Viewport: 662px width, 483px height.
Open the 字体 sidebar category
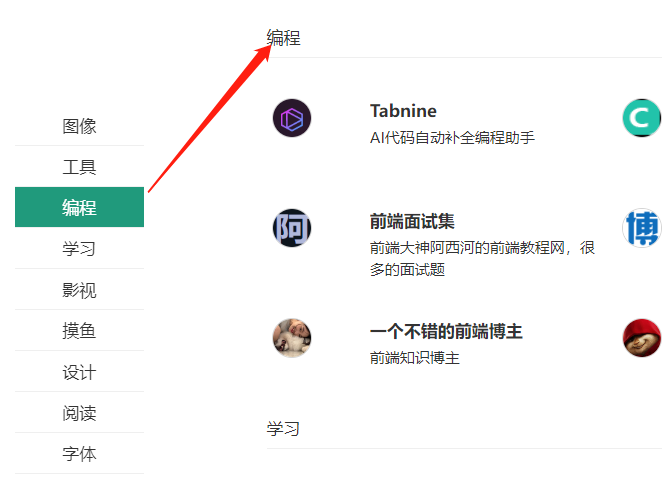[x=79, y=454]
